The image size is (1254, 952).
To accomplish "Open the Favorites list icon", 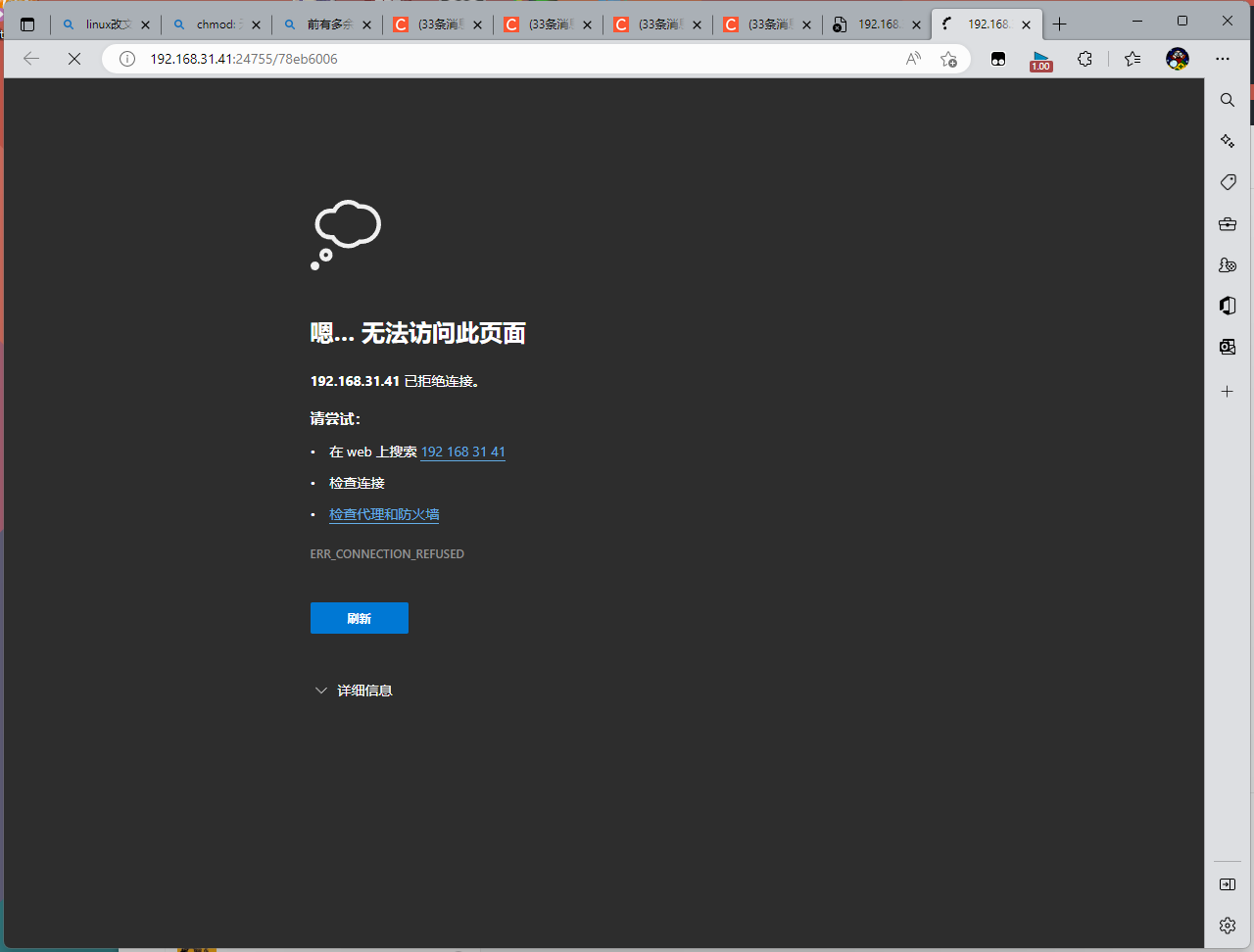I will (x=1133, y=59).
